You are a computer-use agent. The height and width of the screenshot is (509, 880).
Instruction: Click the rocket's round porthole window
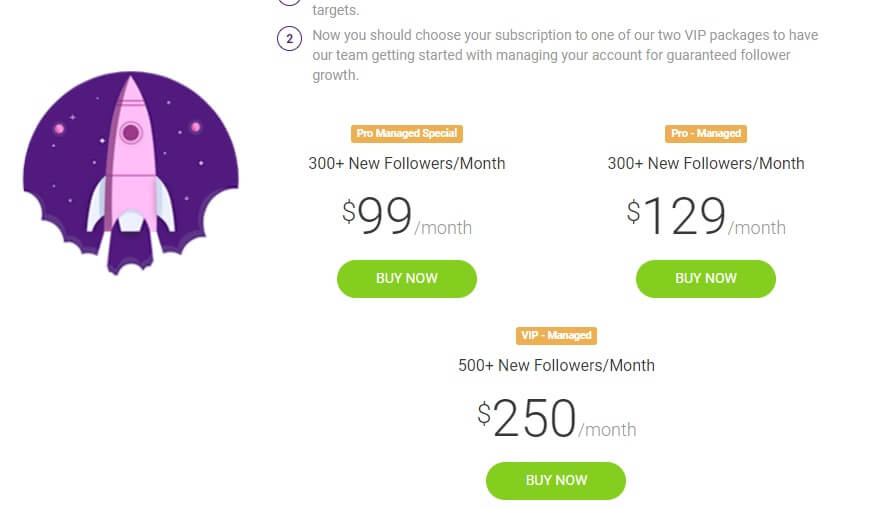click(131, 132)
